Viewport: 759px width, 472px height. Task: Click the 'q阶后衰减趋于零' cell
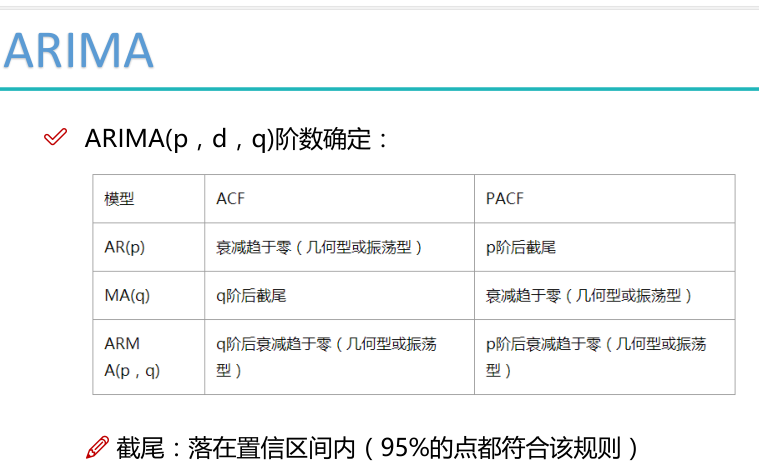coord(339,357)
